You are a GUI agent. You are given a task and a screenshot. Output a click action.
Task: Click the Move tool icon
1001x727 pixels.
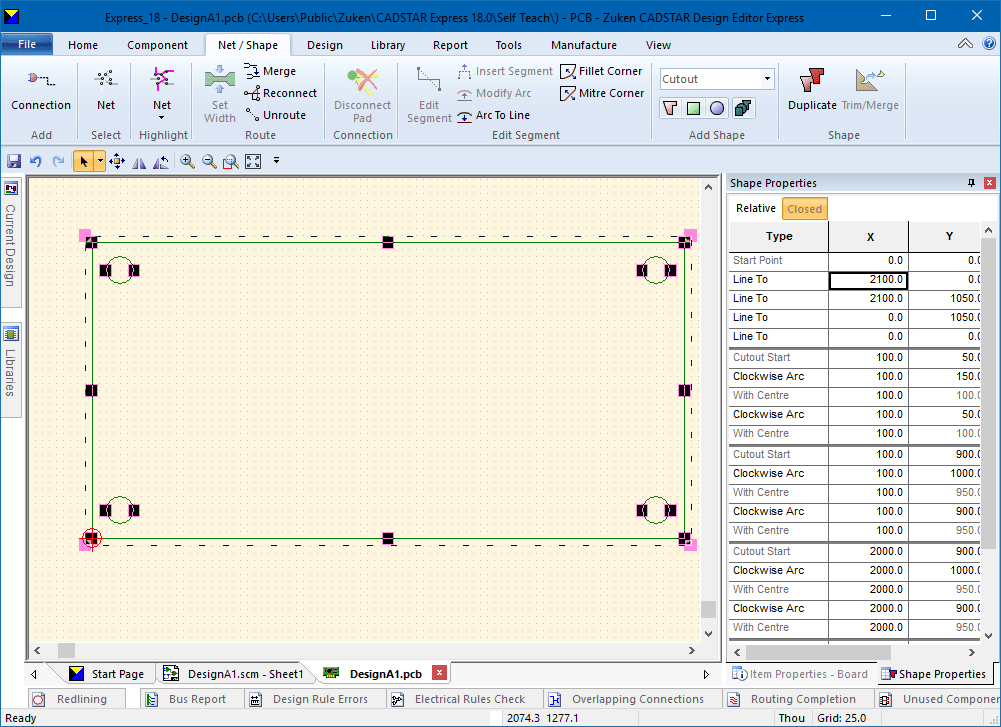(117, 161)
